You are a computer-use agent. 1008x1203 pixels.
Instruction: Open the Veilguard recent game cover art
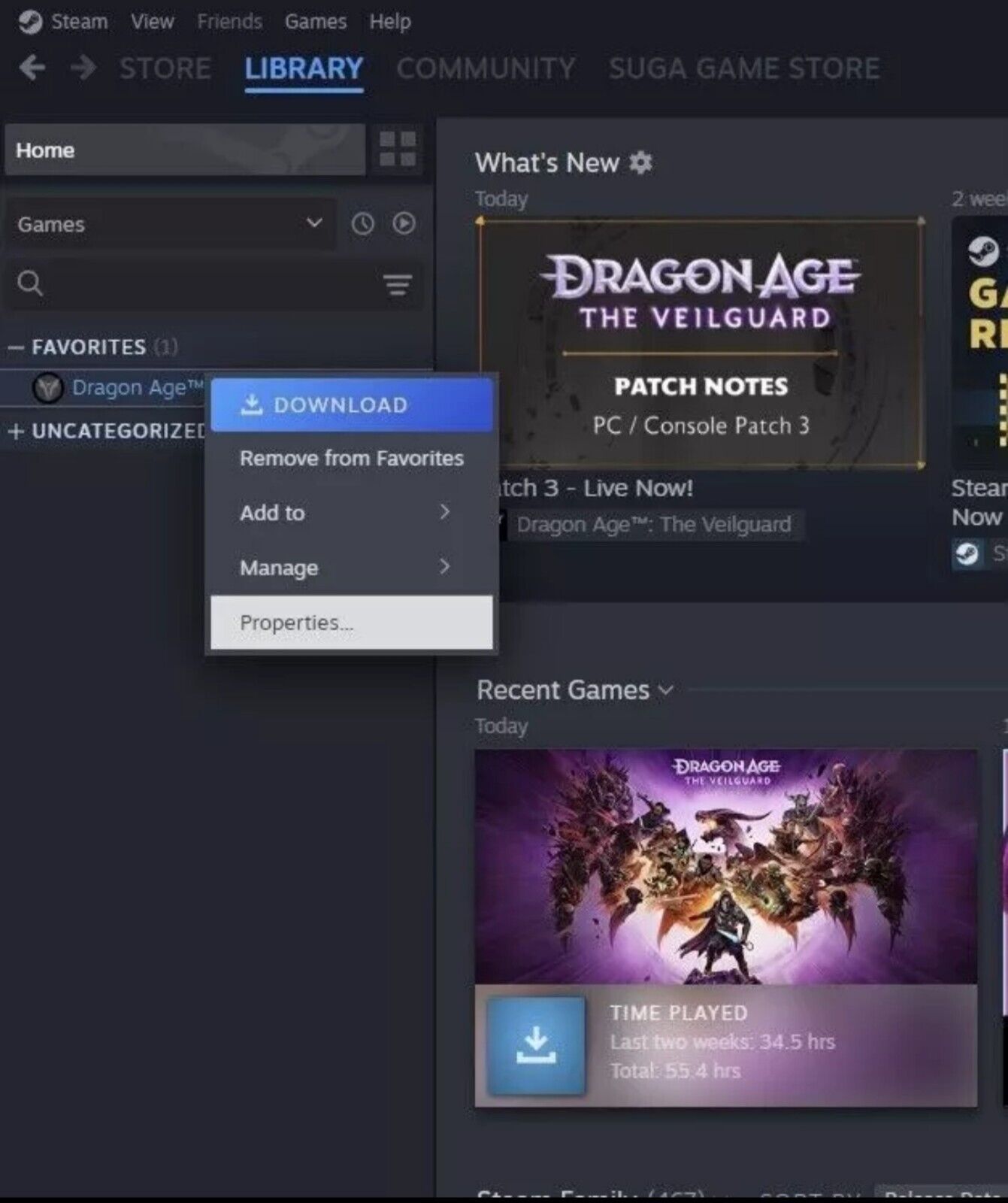point(726,866)
